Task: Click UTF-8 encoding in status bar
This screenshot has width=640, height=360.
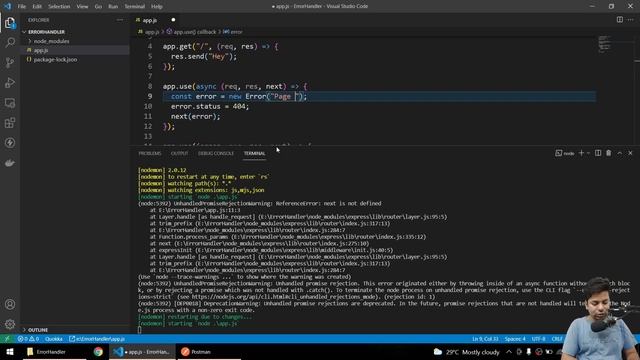Action: [x=538, y=339]
